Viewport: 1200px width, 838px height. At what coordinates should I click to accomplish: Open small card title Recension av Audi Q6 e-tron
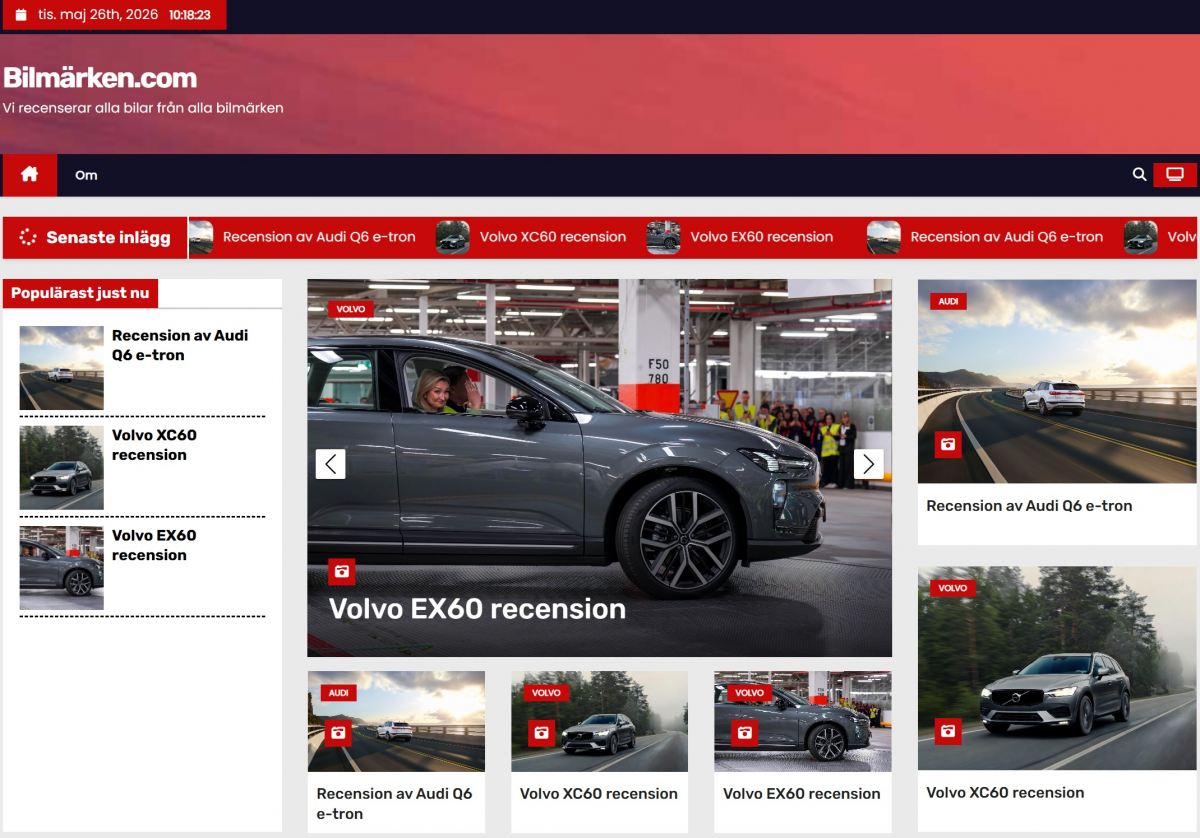coord(394,804)
